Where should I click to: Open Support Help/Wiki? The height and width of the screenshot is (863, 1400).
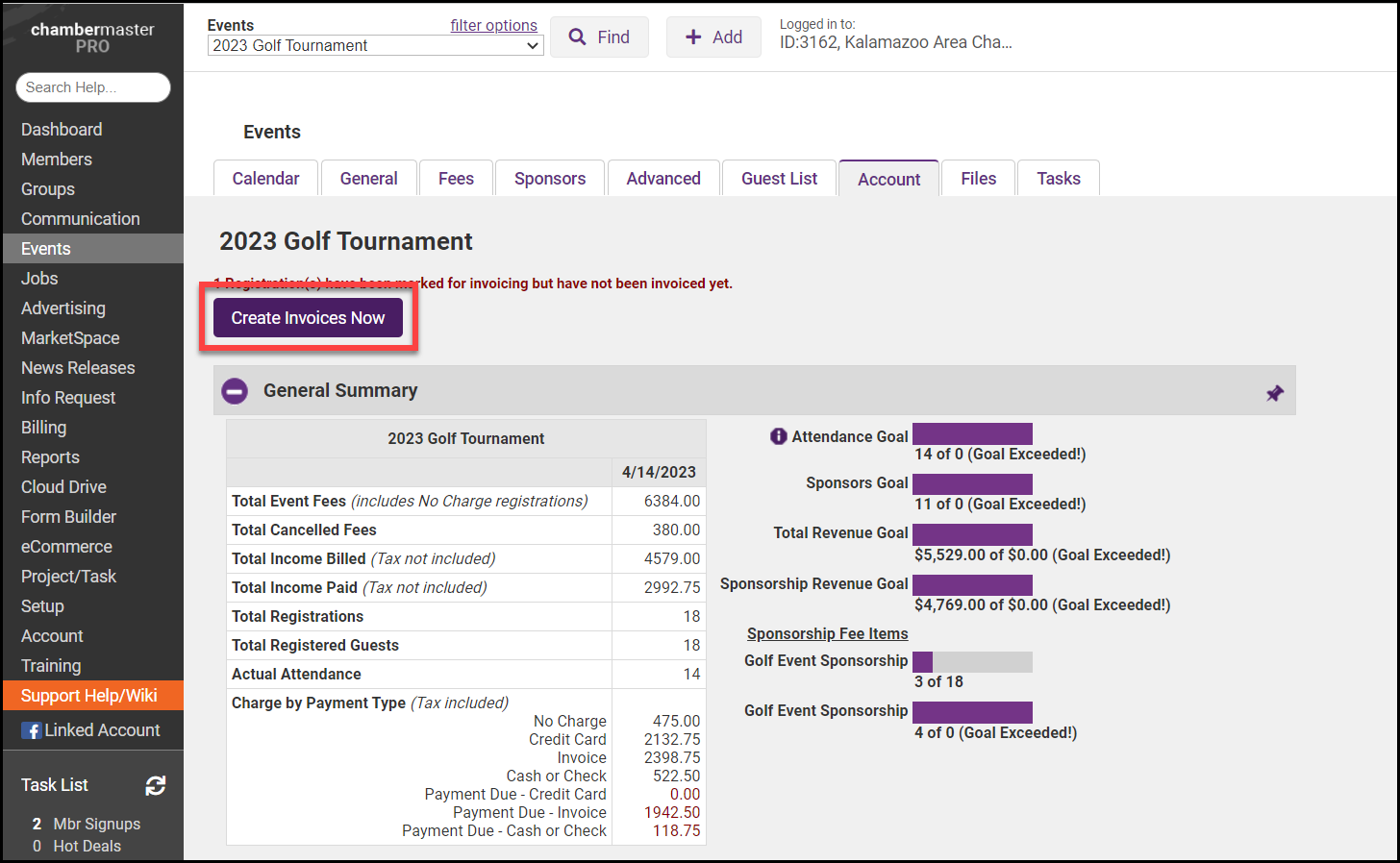pos(89,696)
